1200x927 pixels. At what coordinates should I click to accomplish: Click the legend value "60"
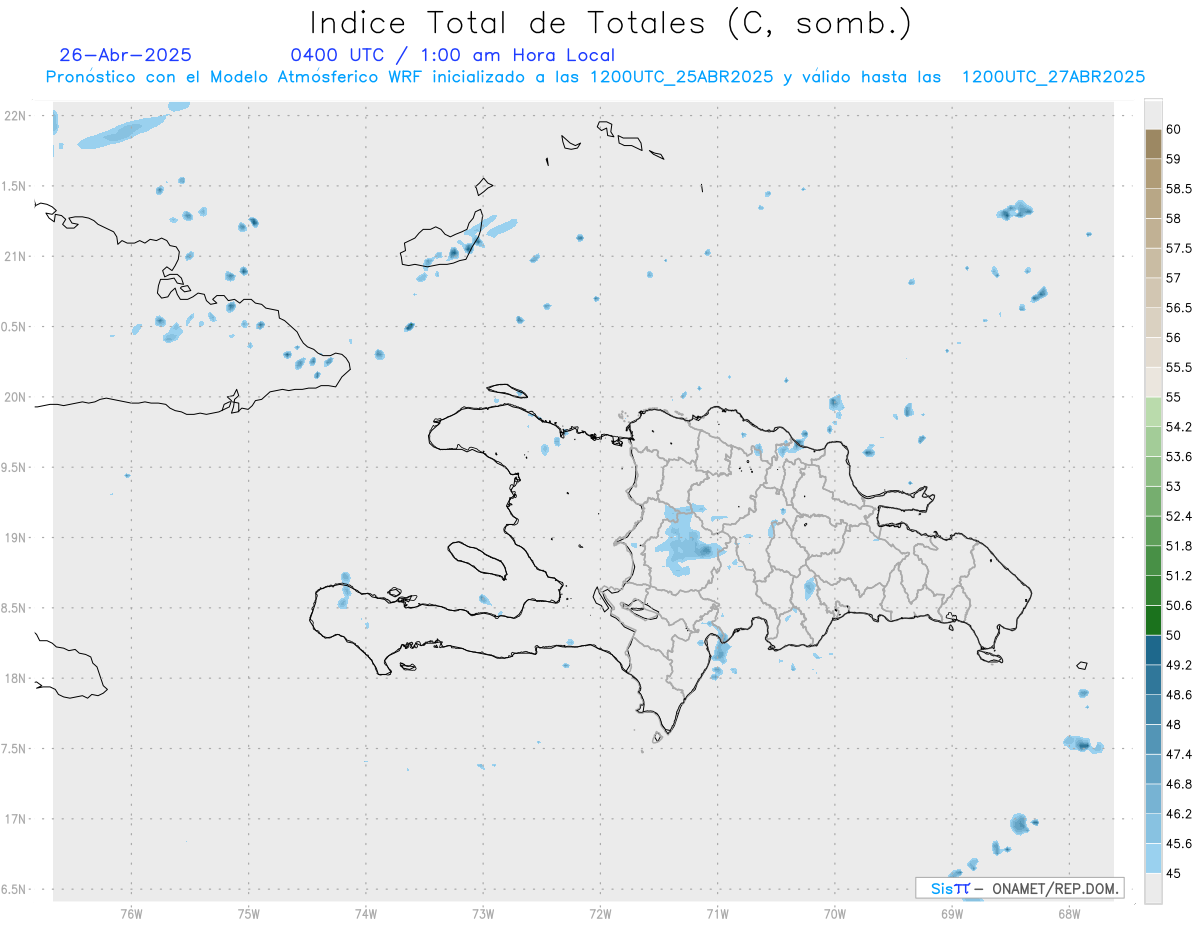click(x=1174, y=129)
